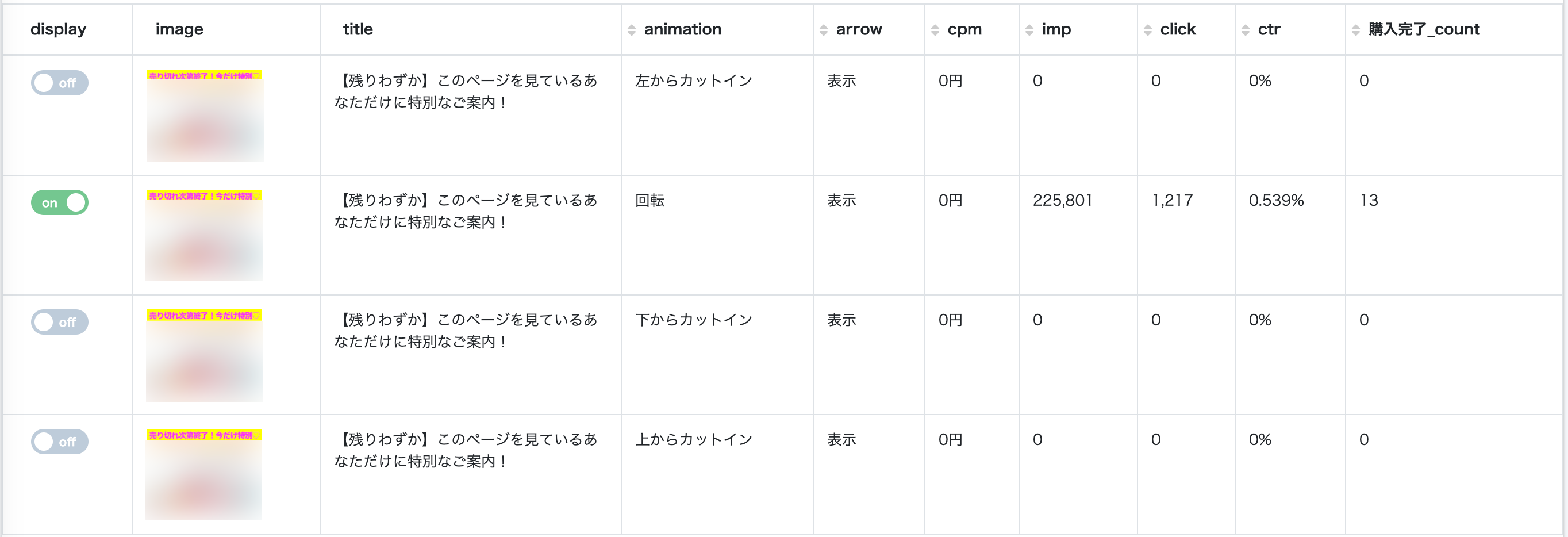The height and width of the screenshot is (537, 1568).
Task: Click thumbnail image of 上からカットイン row
Action: pos(203,475)
